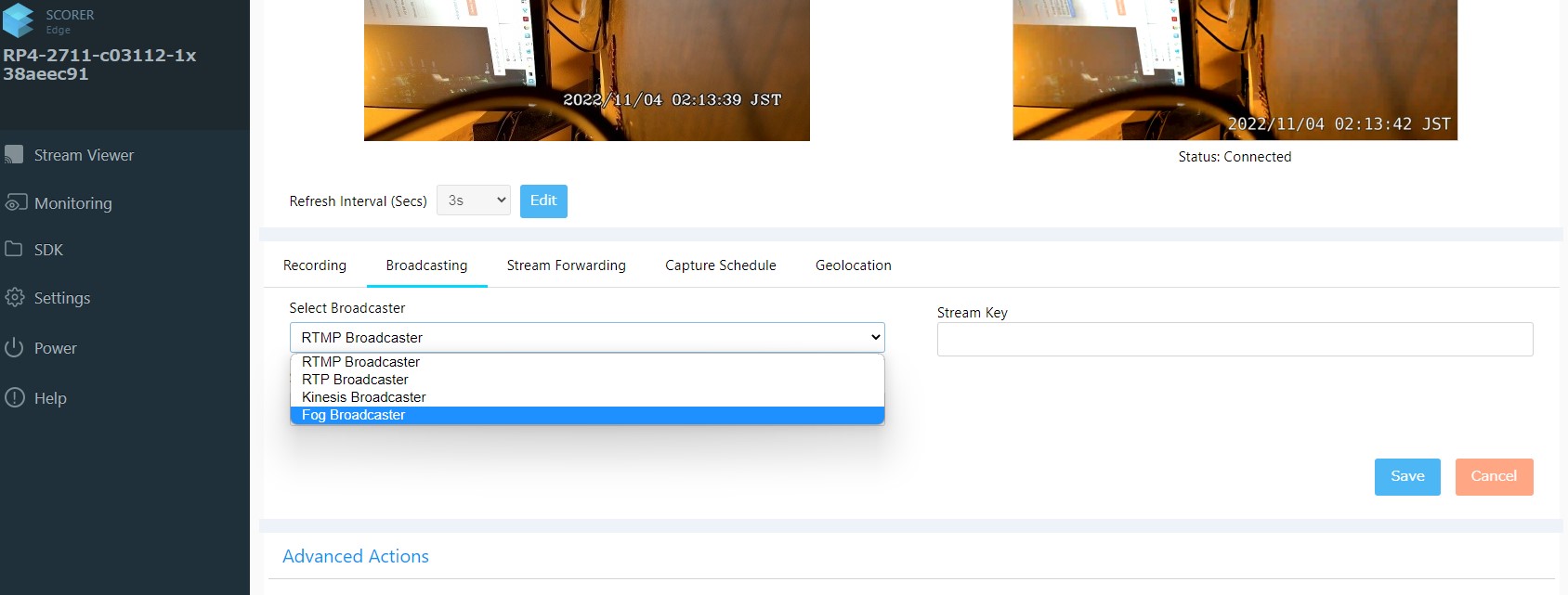1568x595 pixels.
Task: Click the Monitoring eye icon
Action: tap(16, 203)
